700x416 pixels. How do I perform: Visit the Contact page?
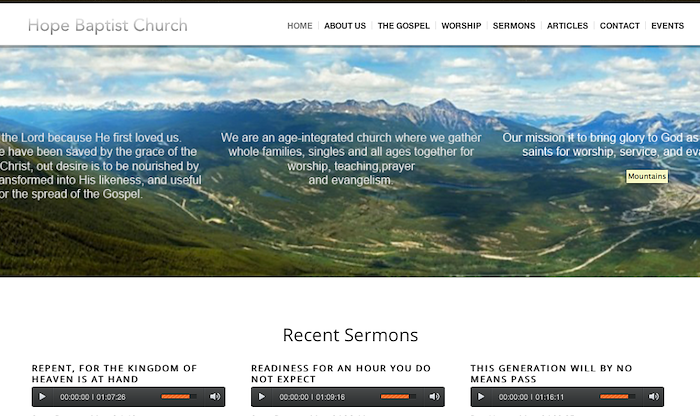pyautogui.click(x=620, y=26)
